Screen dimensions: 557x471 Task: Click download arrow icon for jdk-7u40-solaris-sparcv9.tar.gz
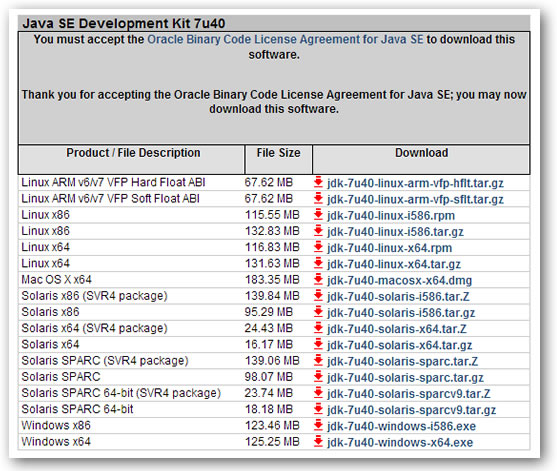click(318, 409)
